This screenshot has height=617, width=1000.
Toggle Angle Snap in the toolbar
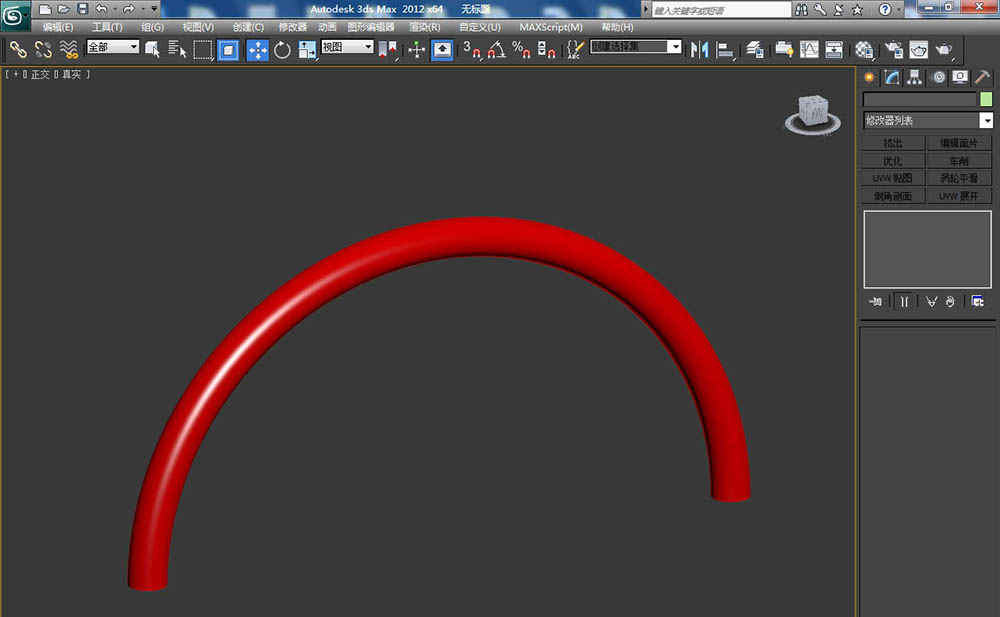click(x=496, y=49)
